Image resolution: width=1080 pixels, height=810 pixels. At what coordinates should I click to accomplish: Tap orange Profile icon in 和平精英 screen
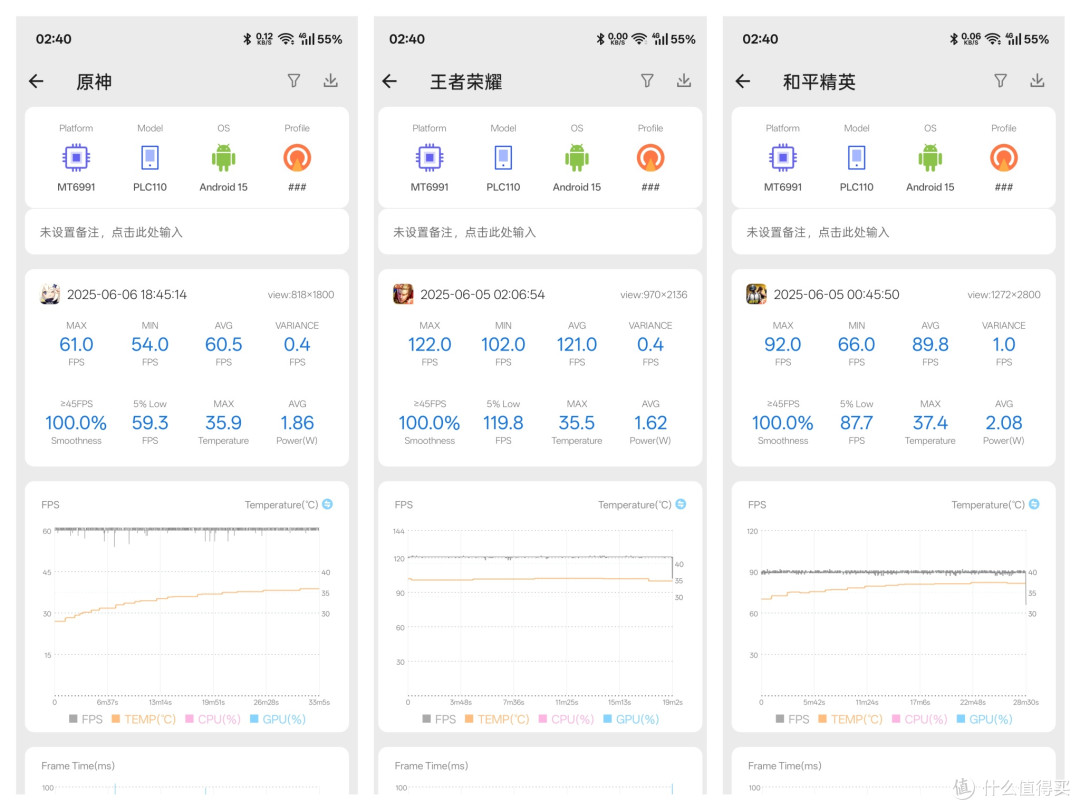(1004, 158)
